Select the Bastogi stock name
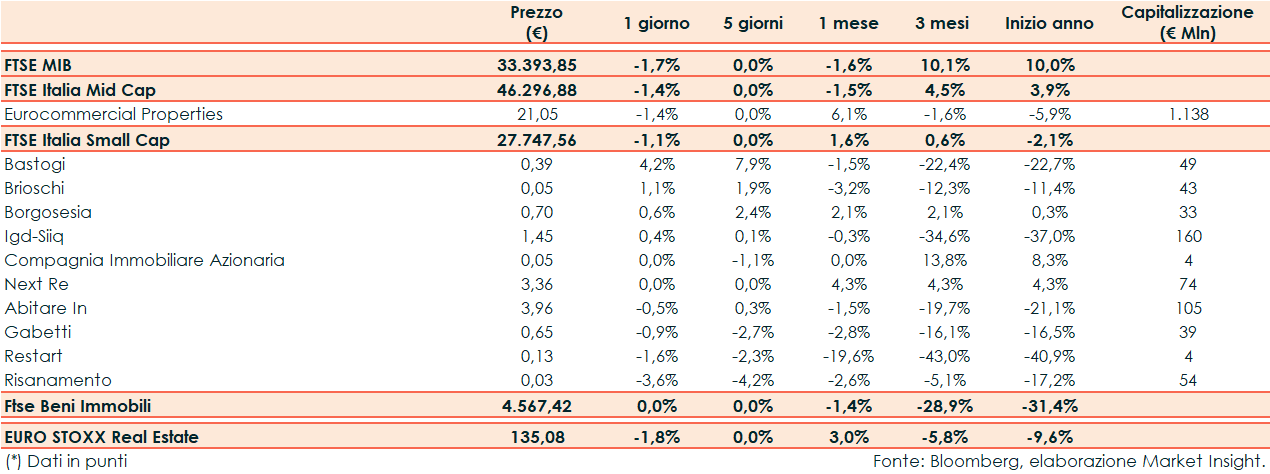1270x474 pixels. click(x=32, y=164)
